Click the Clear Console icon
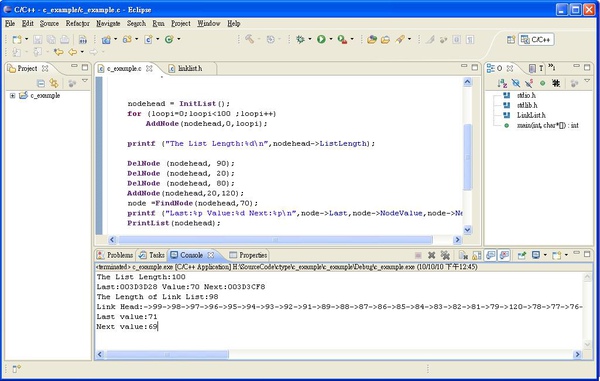Viewport: 600px width, 381px height. pos(463,255)
